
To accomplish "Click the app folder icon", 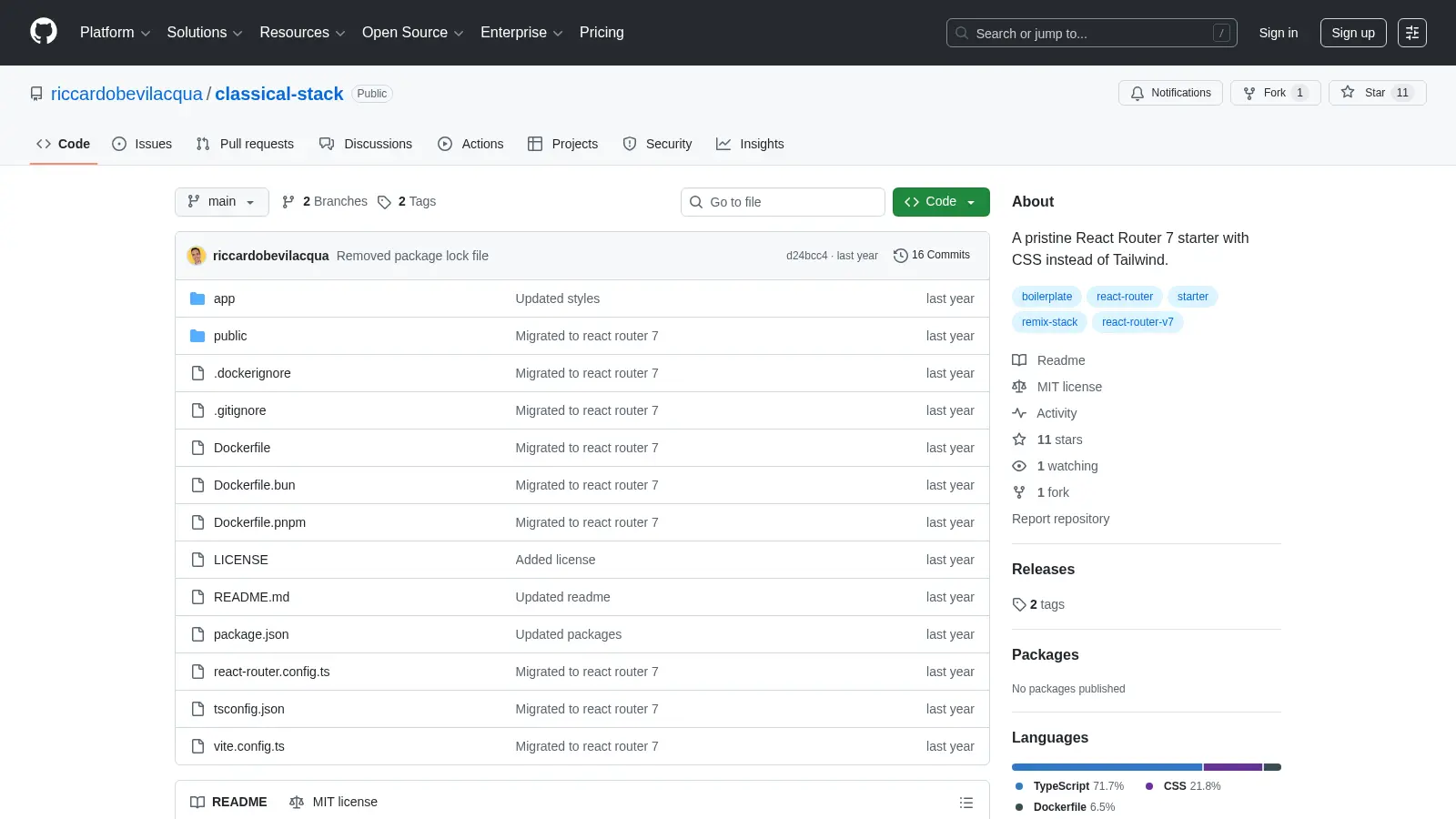I will pyautogui.click(x=197, y=298).
